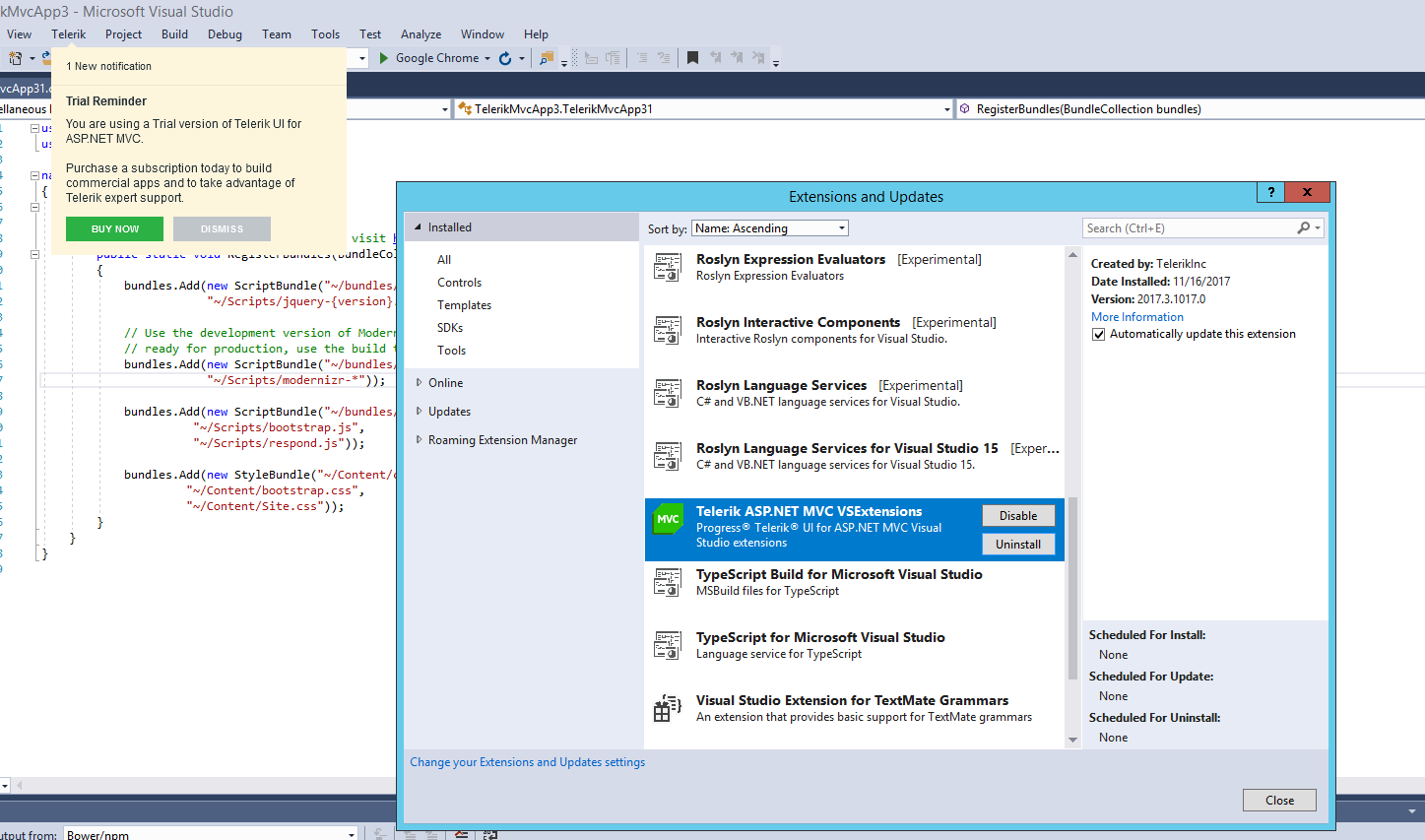Image resolution: width=1425 pixels, height=840 pixels.
Task: Expand the Updates category
Action: [x=419, y=412]
